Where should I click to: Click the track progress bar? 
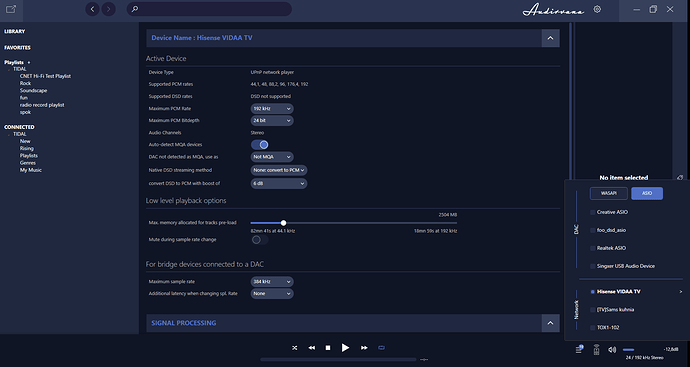pyautogui.click(x=338, y=360)
